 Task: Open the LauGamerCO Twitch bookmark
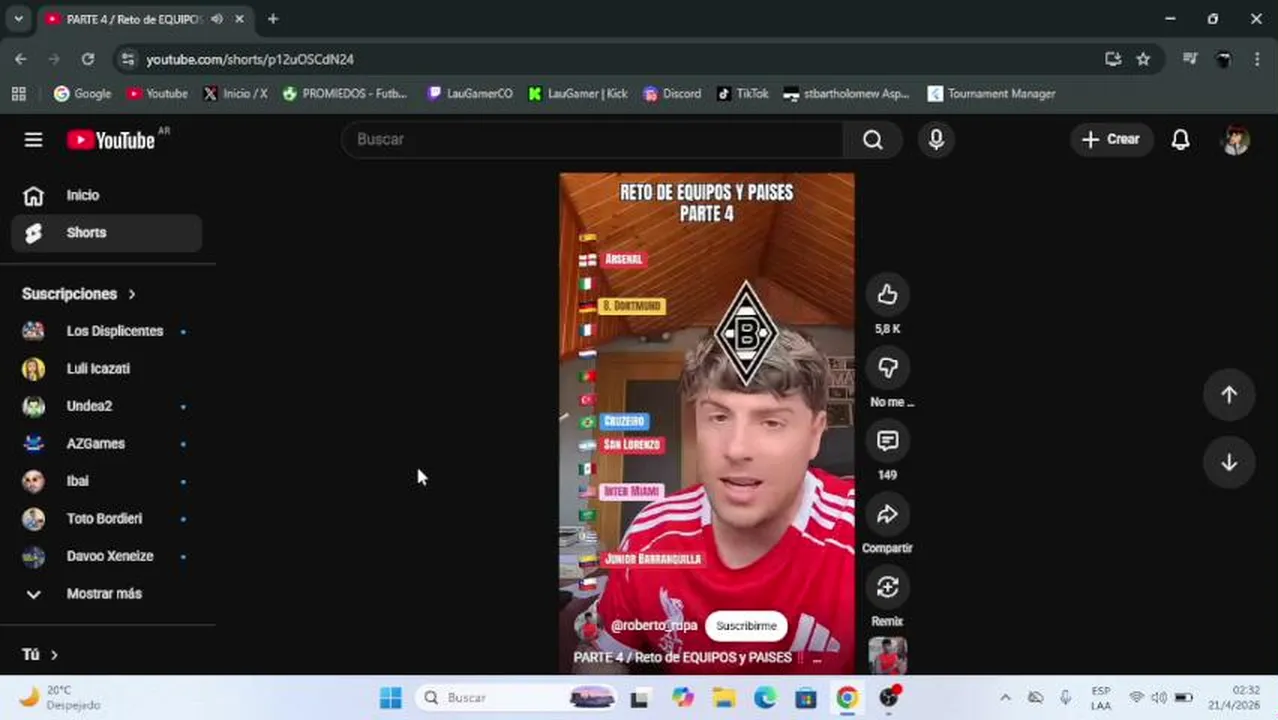(x=470, y=93)
